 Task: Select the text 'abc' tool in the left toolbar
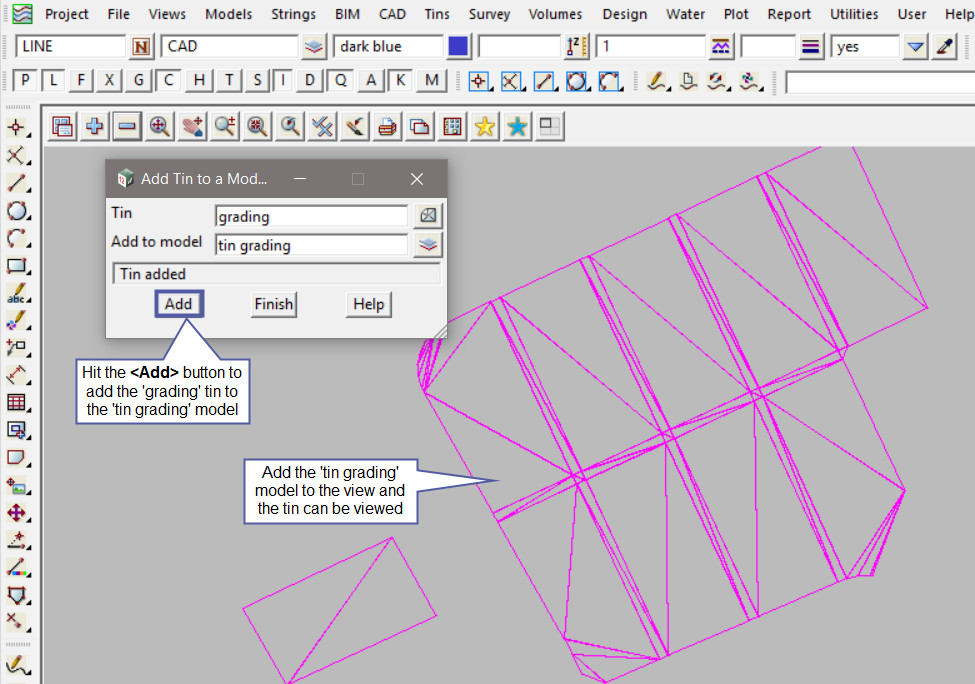16,295
